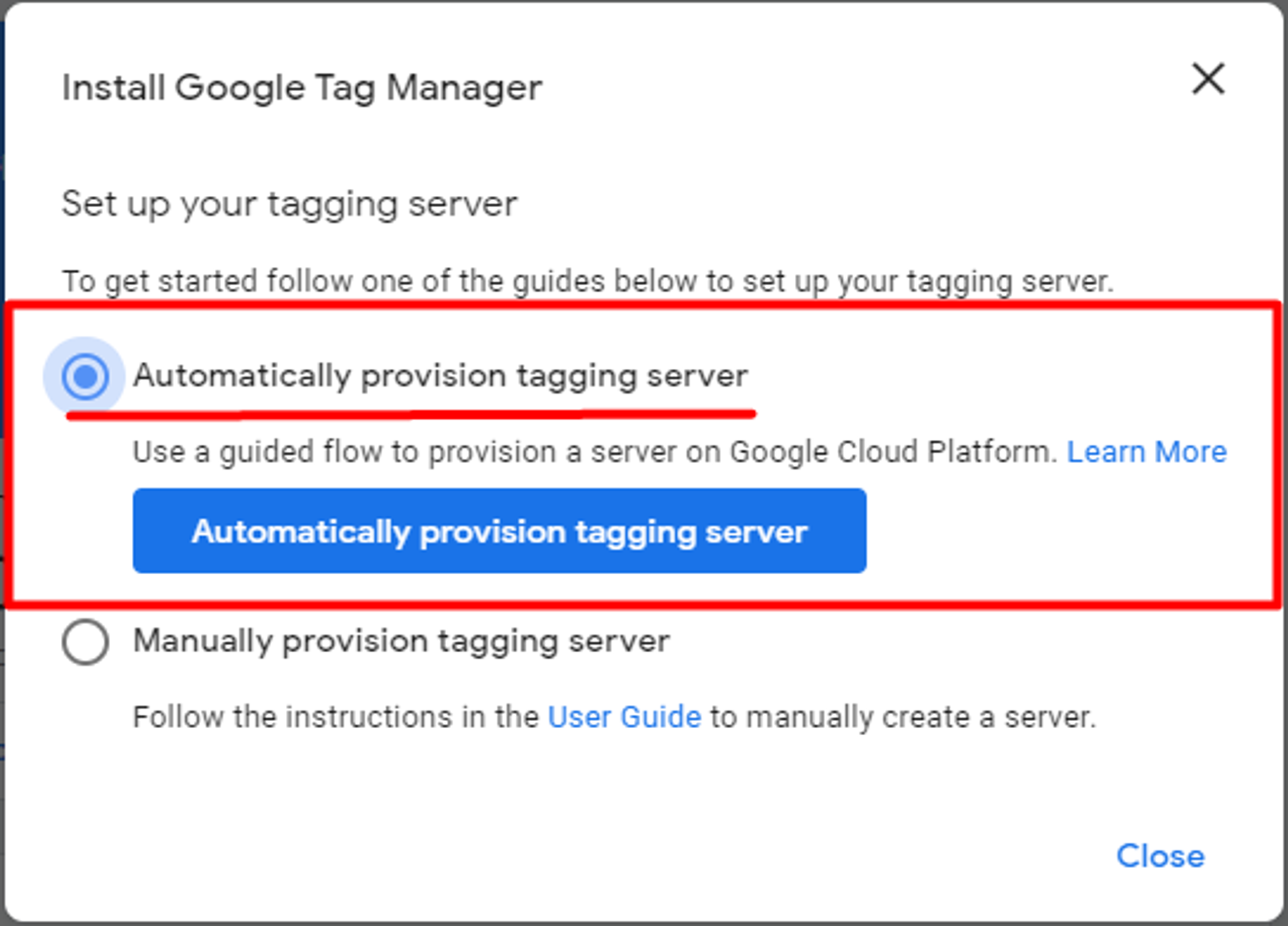The image size is (1288, 926).
Task: Click the blue Automatically provision tagging server button
Action: click(499, 530)
